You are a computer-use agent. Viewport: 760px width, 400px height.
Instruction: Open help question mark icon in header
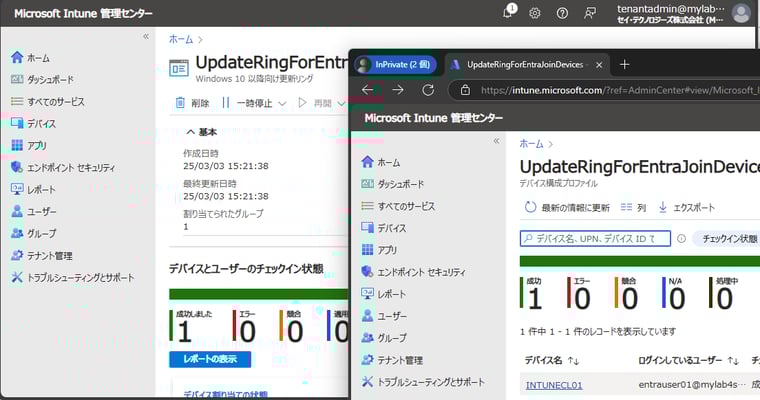[562, 13]
